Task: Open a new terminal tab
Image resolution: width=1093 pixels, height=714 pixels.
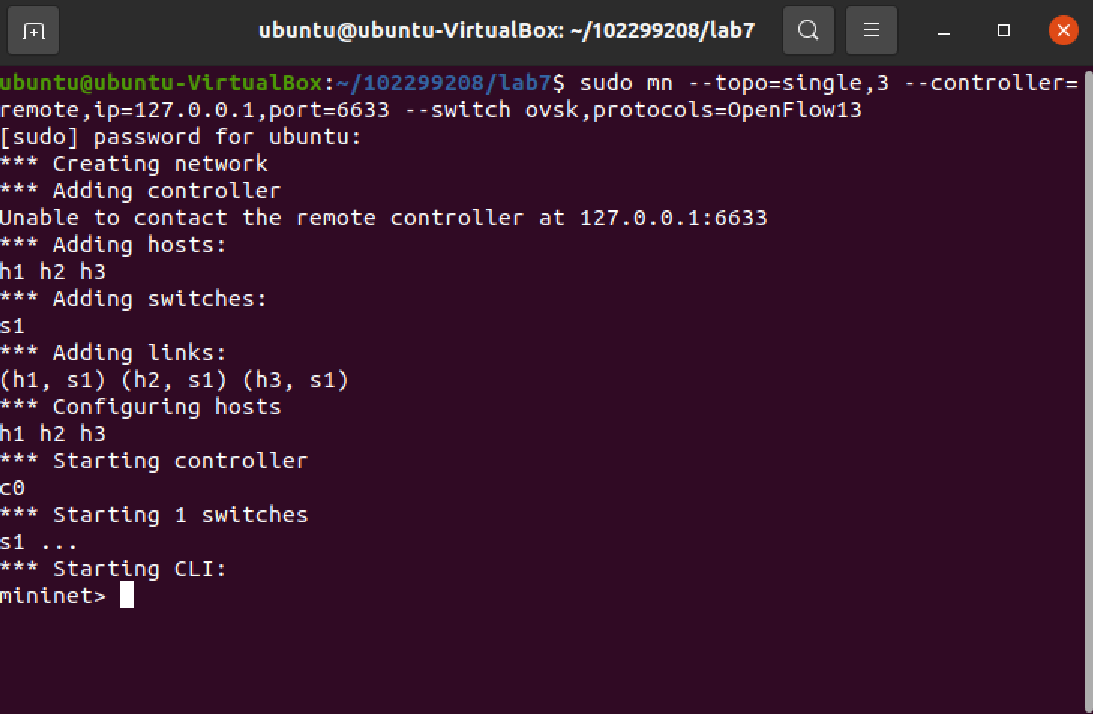Action: (x=34, y=31)
